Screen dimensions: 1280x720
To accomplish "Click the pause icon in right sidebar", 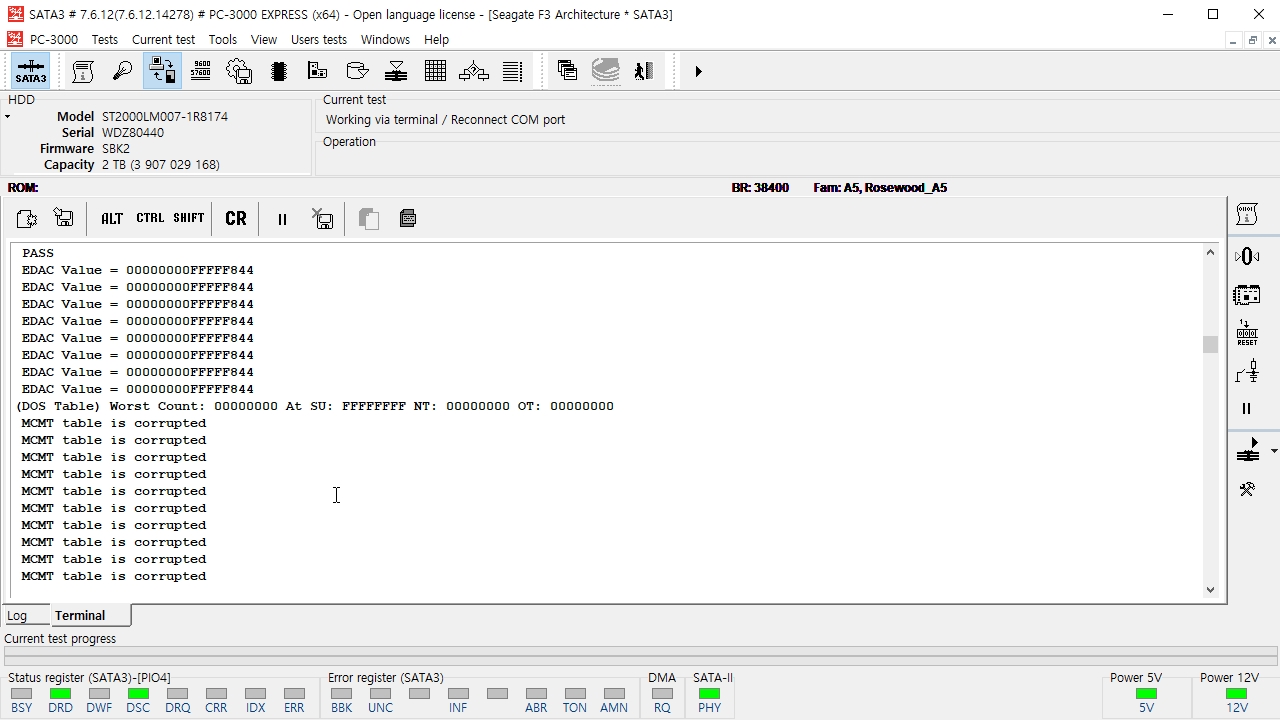I will coord(1247,408).
